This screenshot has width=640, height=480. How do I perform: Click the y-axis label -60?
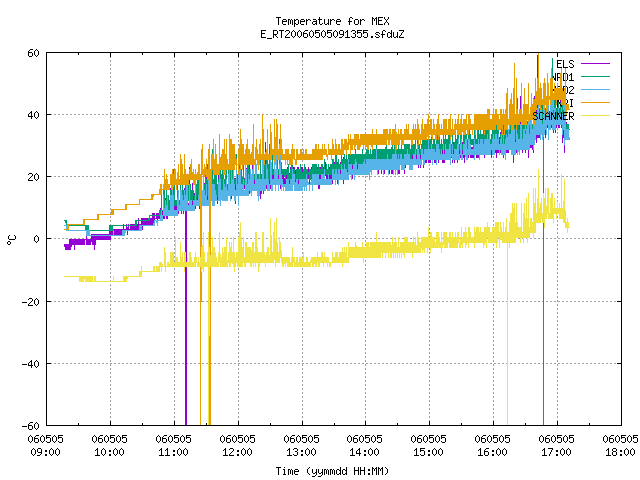click(x=31, y=426)
